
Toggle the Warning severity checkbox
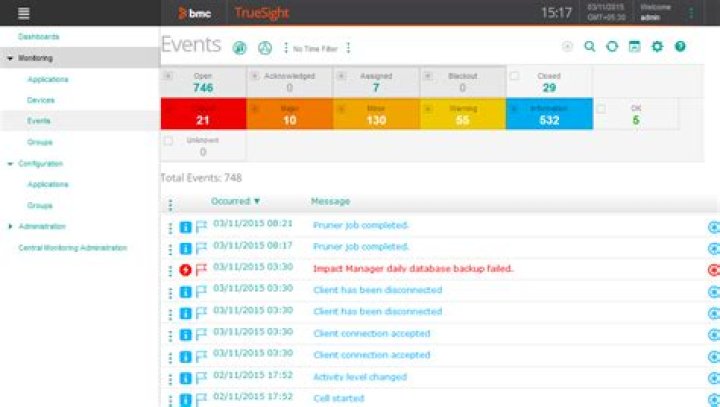click(x=428, y=109)
